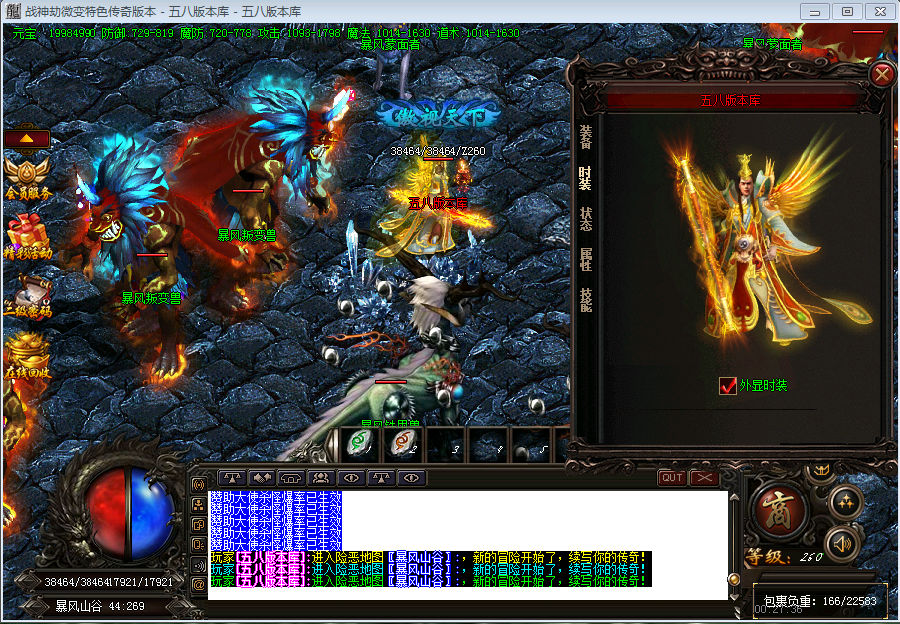Switch to the 时装 fashion tab
The image size is (900, 624).
[585, 179]
